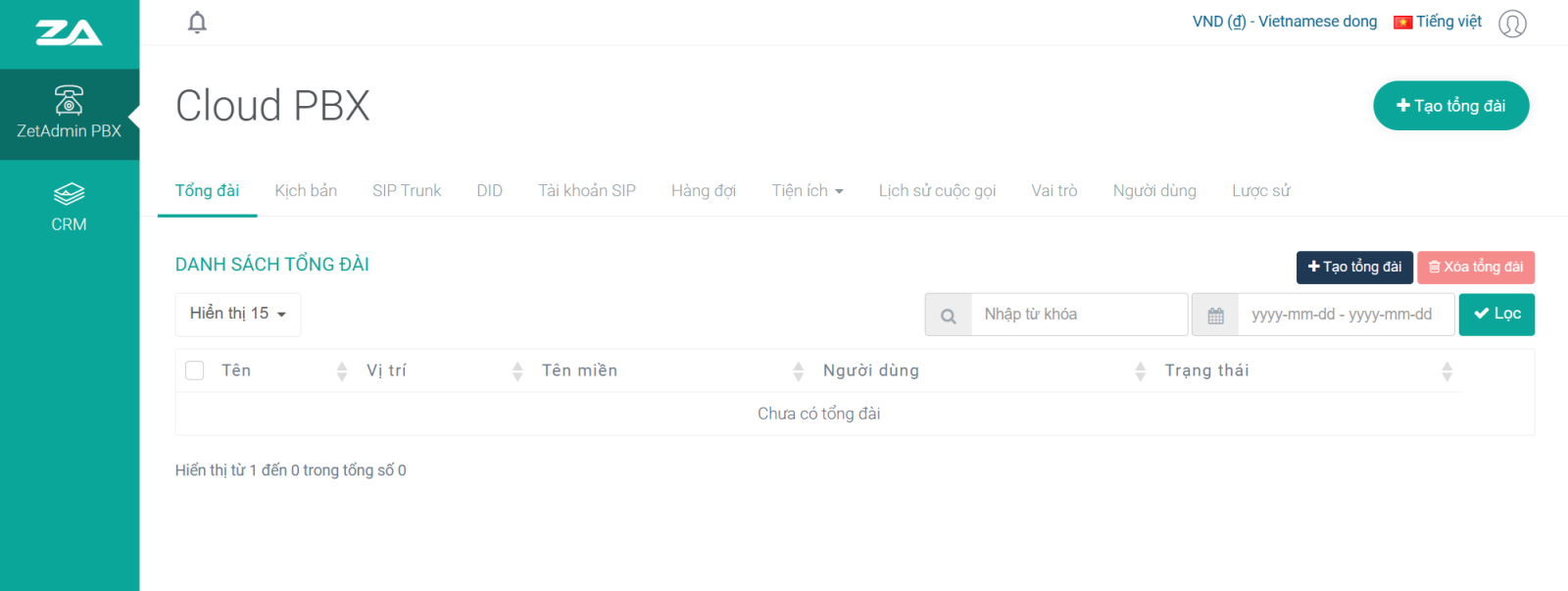1568x591 pixels.
Task: Click the notification bell icon
Action: coord(197,23)
